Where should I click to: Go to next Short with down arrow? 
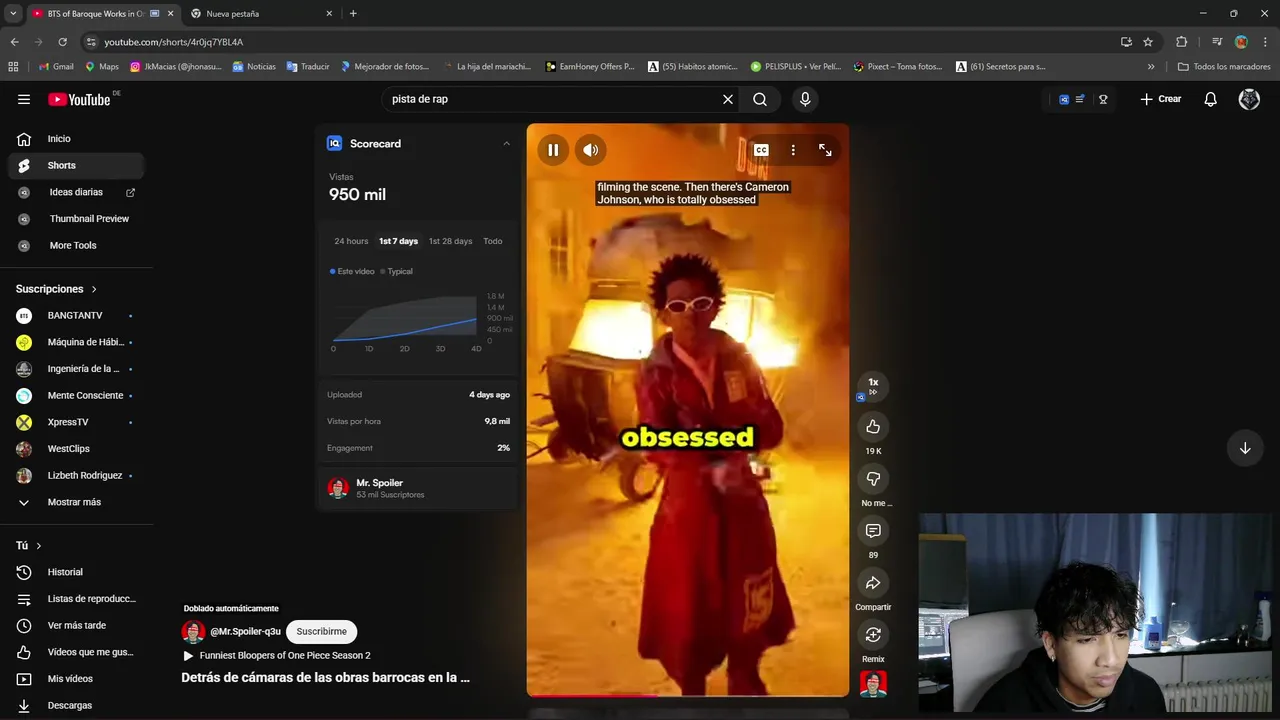point(1245,448)
